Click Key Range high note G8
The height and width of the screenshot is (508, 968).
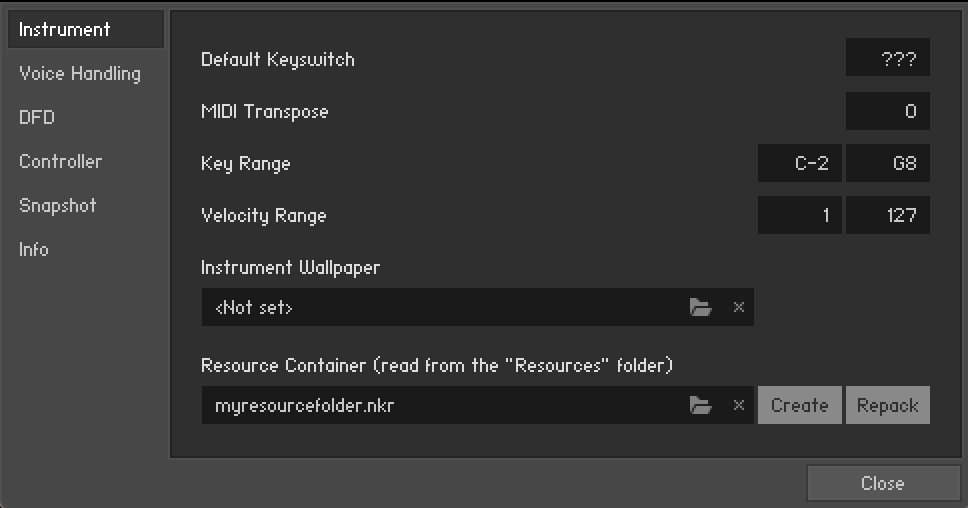tap(888, 163)
